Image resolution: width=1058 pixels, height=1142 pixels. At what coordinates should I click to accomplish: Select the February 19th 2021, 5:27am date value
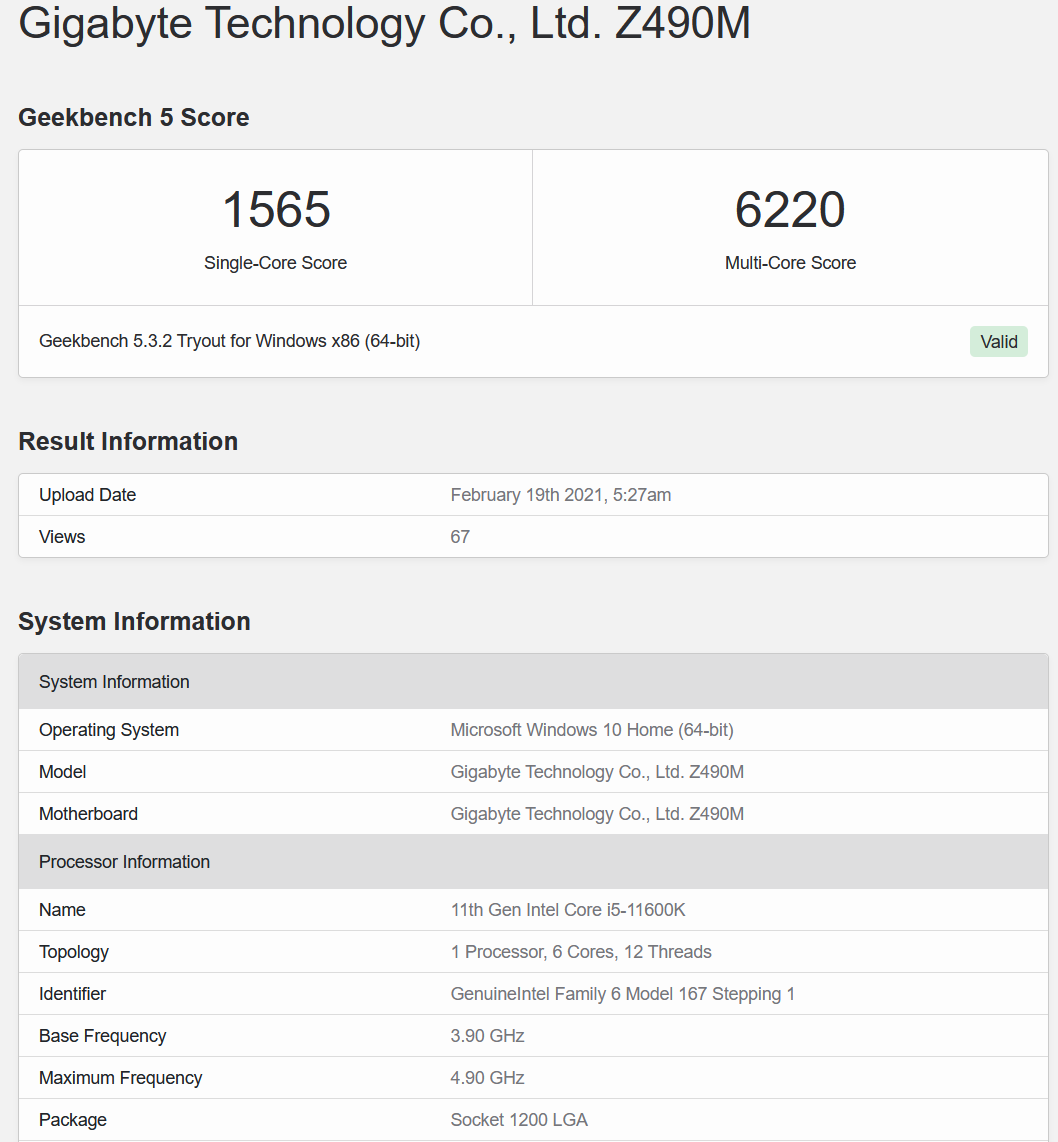click(561, 495)
